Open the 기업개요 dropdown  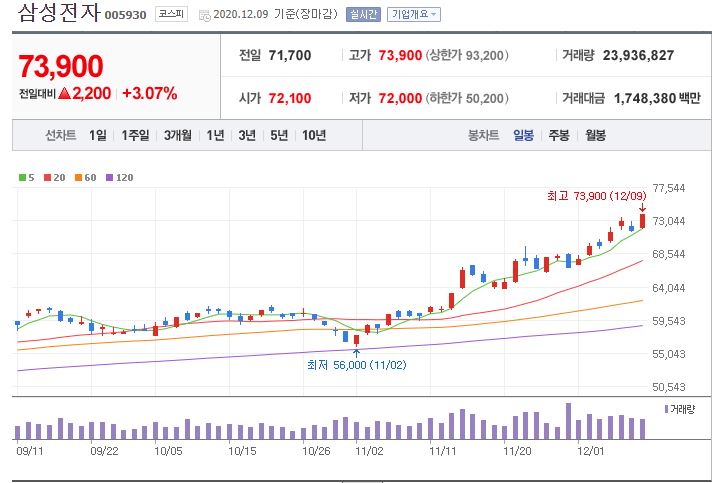(x=414, y=15)
